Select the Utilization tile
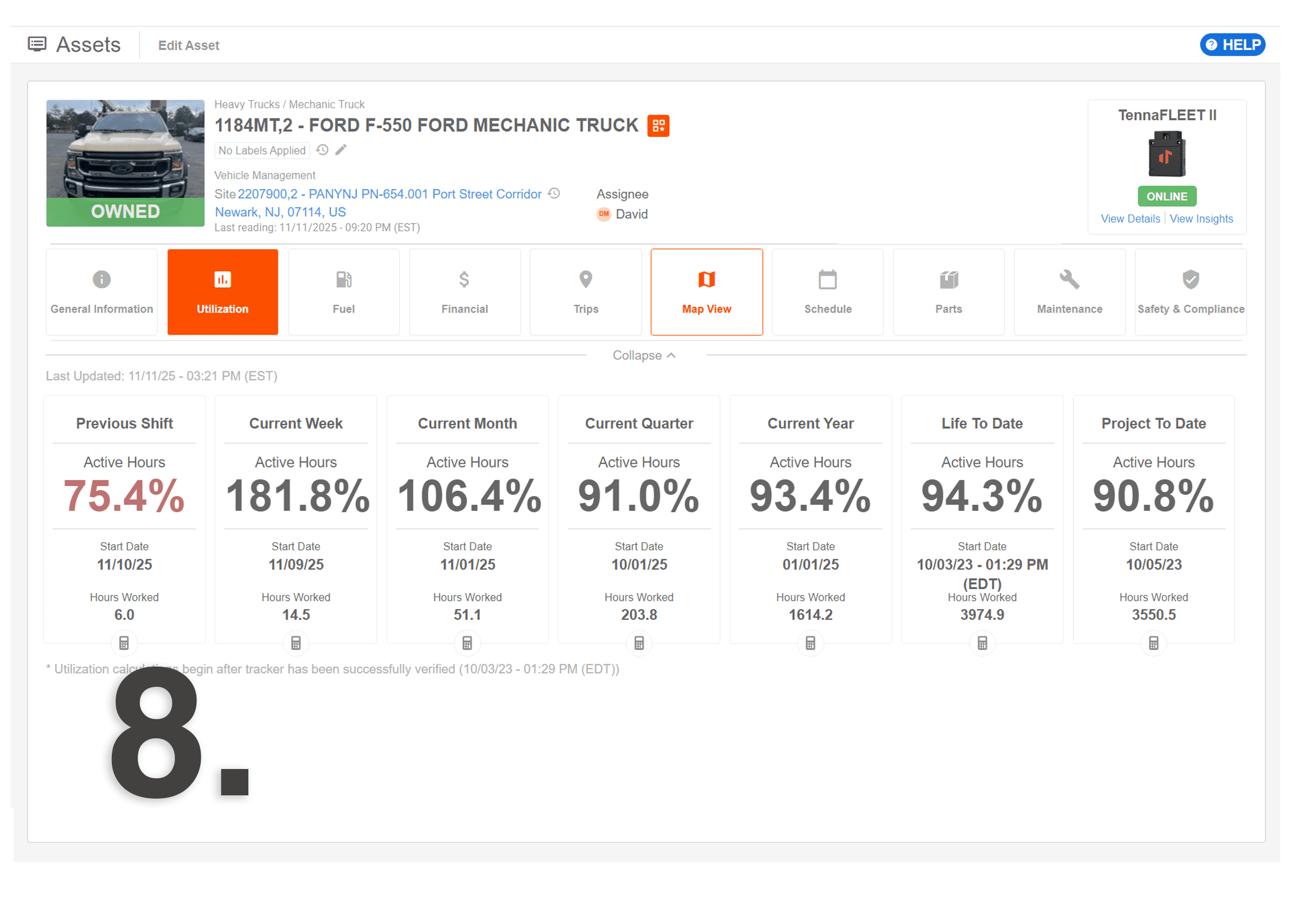 223,292
